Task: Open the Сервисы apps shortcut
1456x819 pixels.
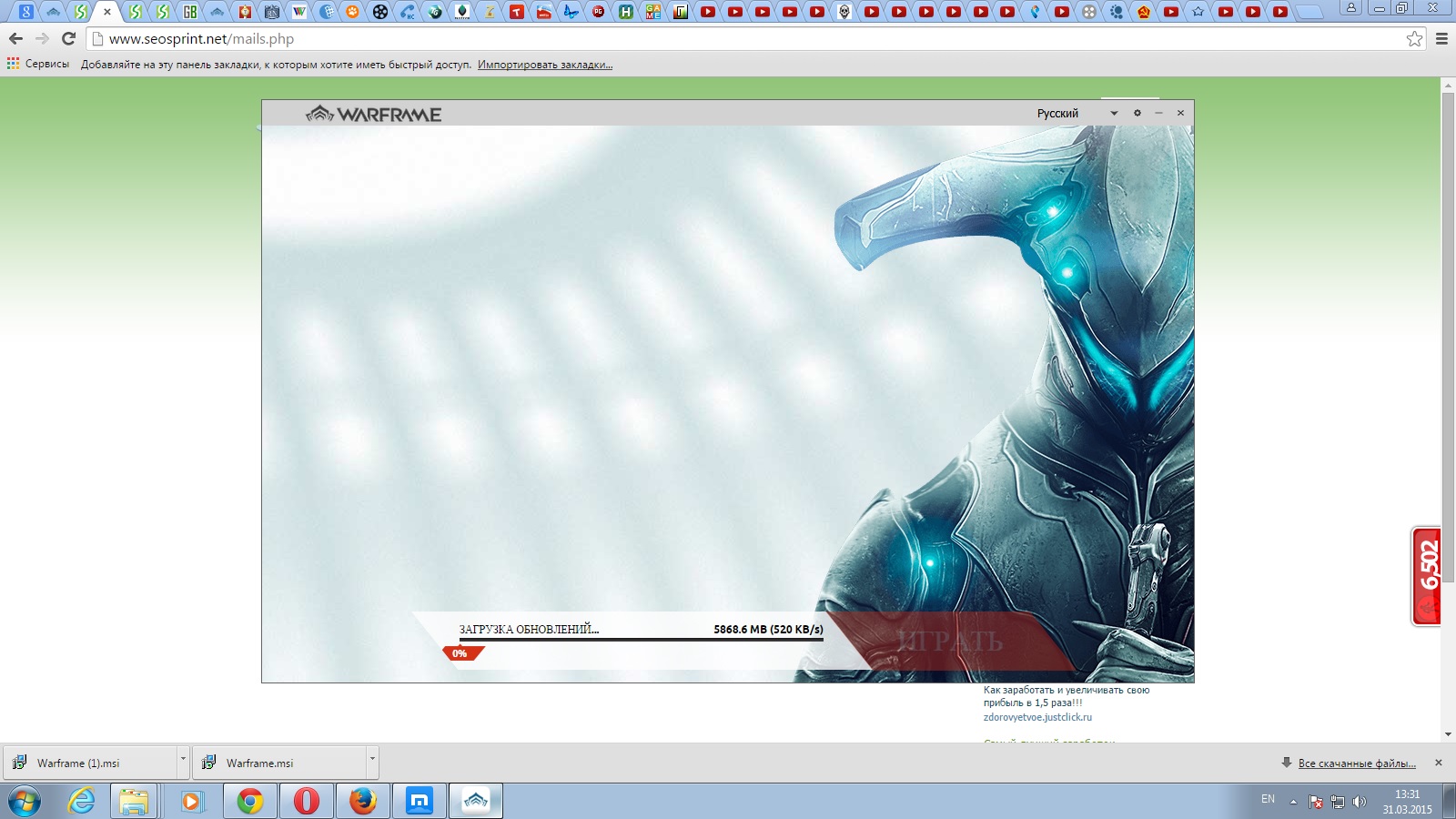Action: [38, 64]
